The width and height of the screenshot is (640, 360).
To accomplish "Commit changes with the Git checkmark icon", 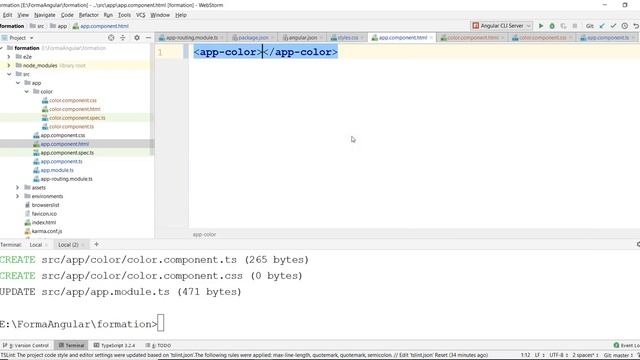I will [x=613, y=26].
